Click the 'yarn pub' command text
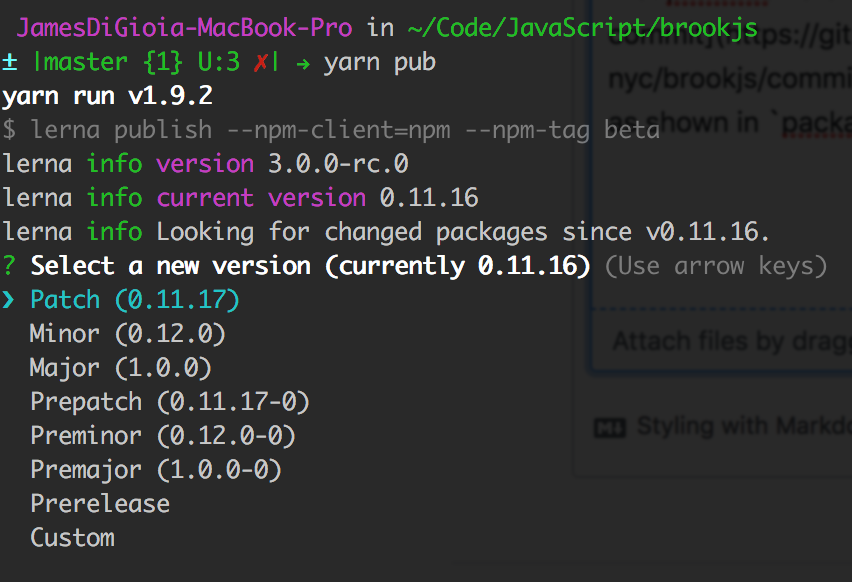This screenshot has width=852, height=582. click(380, 63)
